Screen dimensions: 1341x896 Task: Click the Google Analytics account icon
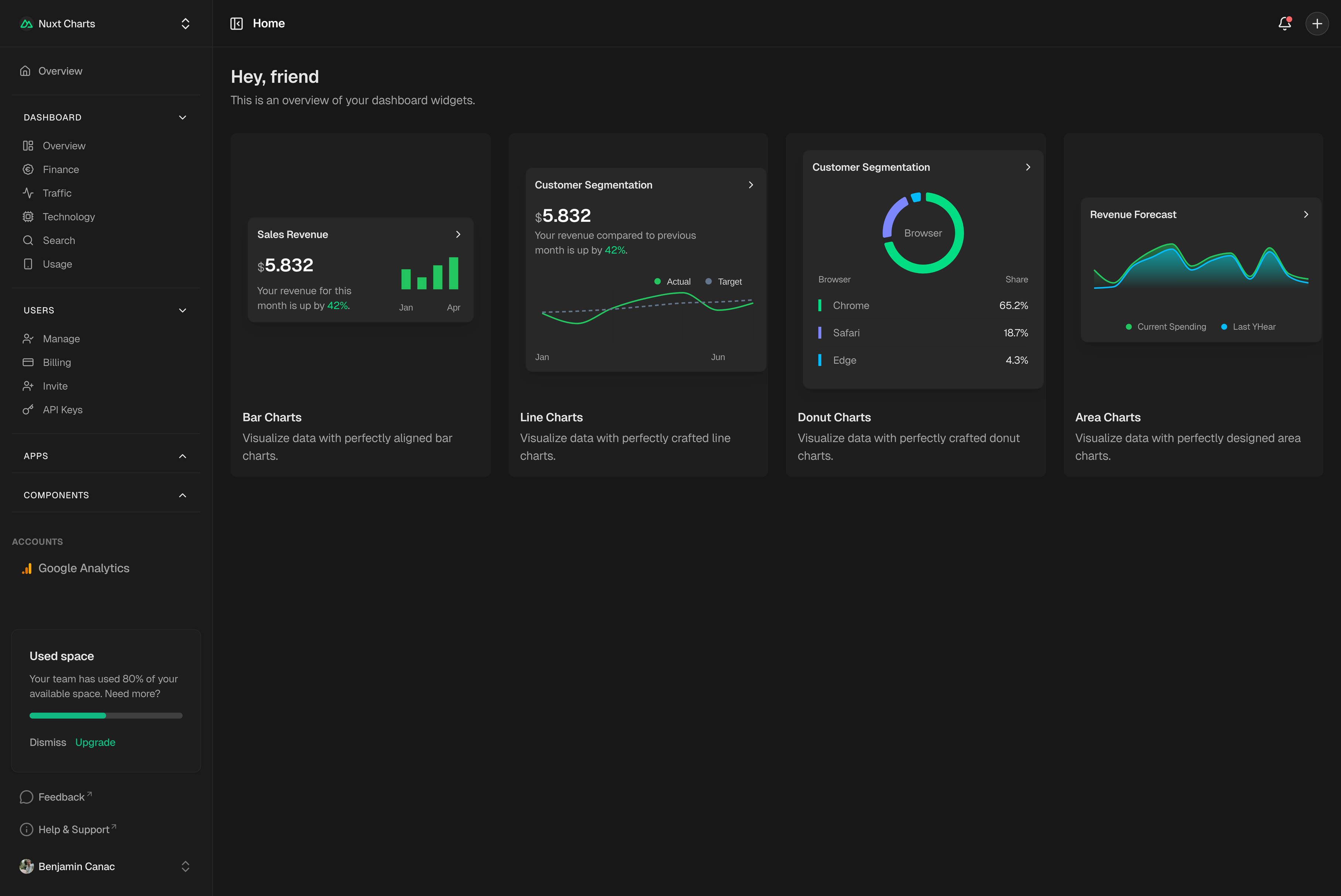point(26,568)
